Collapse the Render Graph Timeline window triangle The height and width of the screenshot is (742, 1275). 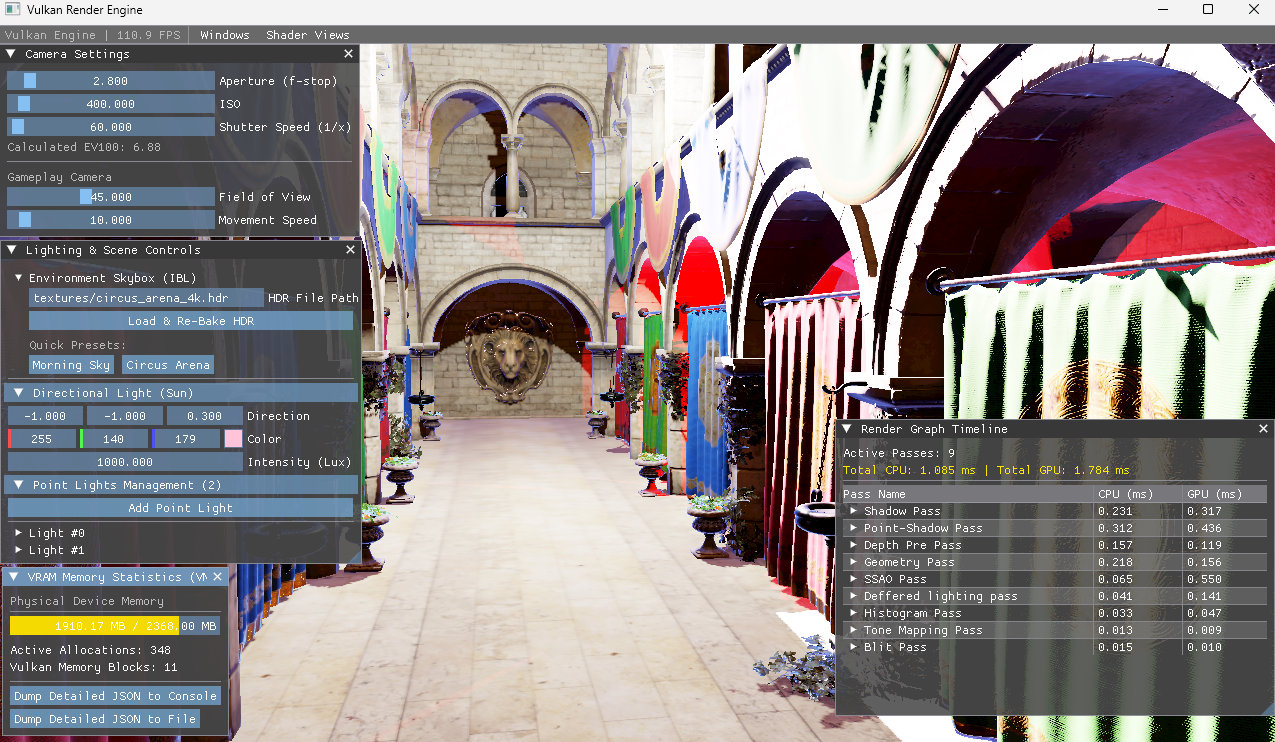pos(847,429)
